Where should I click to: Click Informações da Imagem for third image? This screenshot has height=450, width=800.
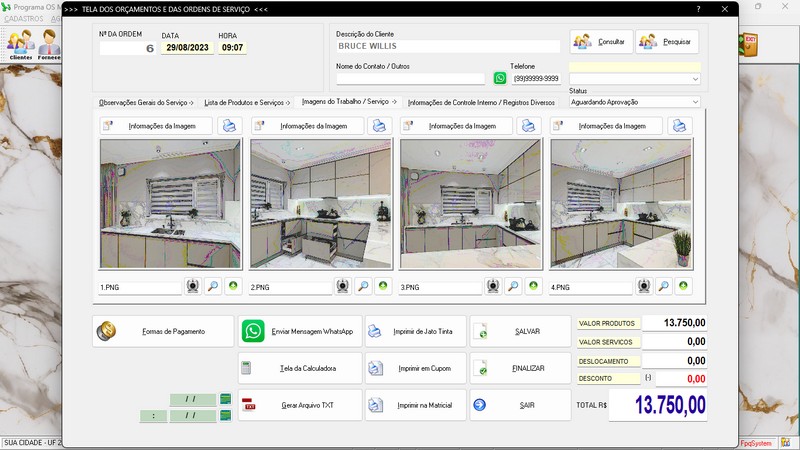[x=456, y=126]
